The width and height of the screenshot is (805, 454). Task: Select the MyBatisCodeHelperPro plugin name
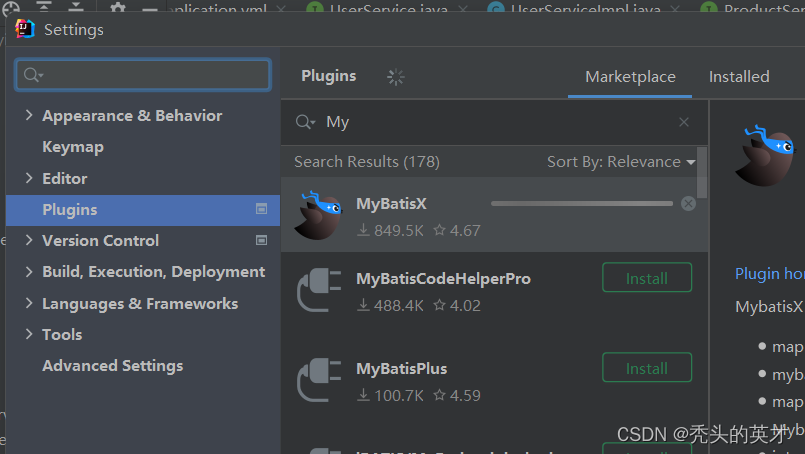pos(444,279)
